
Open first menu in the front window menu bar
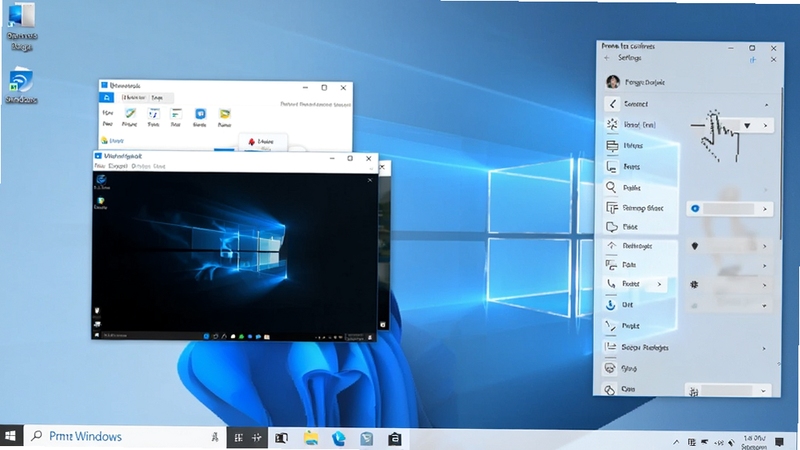(100, 166)
